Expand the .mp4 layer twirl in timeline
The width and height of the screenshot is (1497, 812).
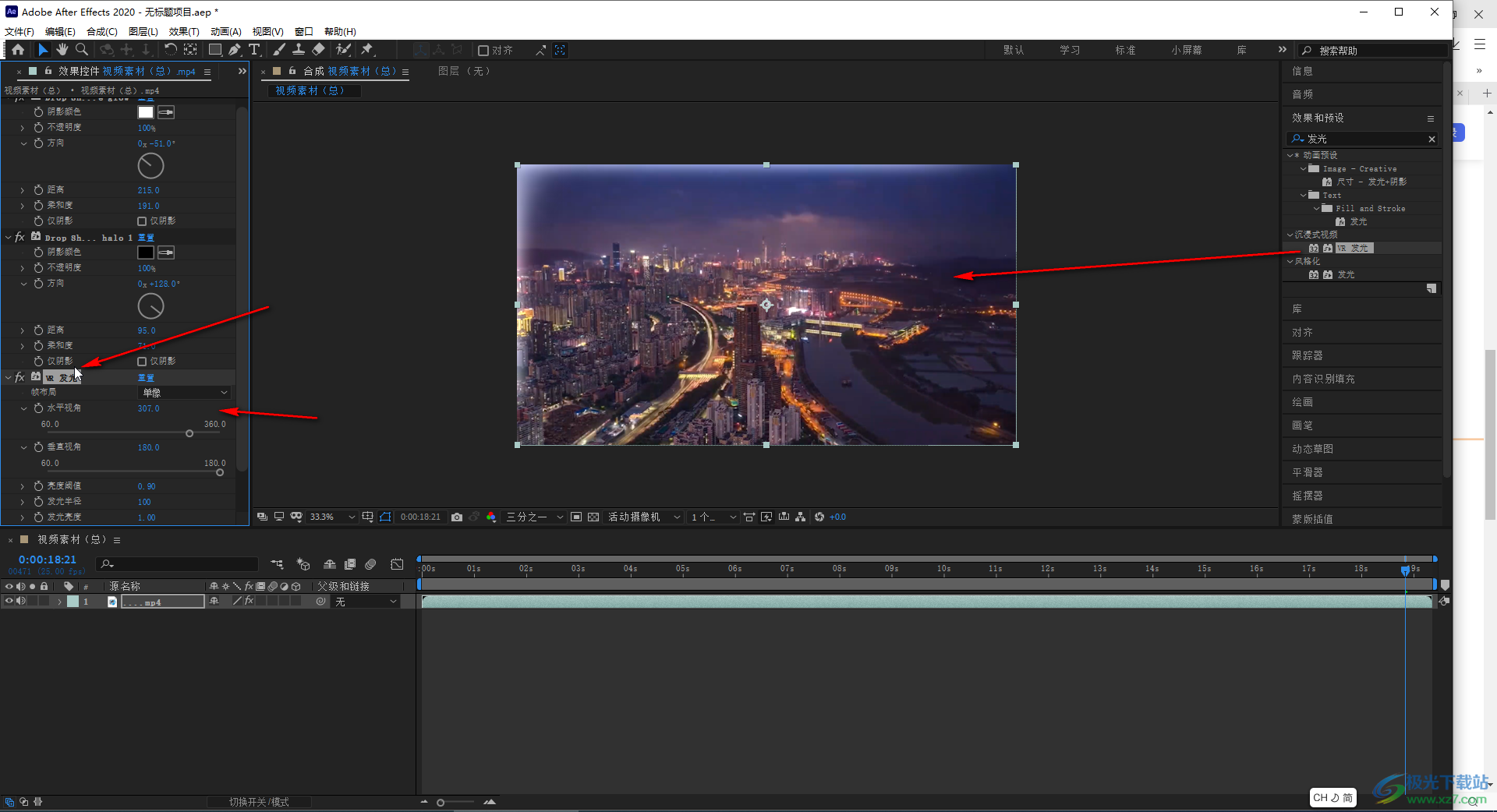pos(59,602)
